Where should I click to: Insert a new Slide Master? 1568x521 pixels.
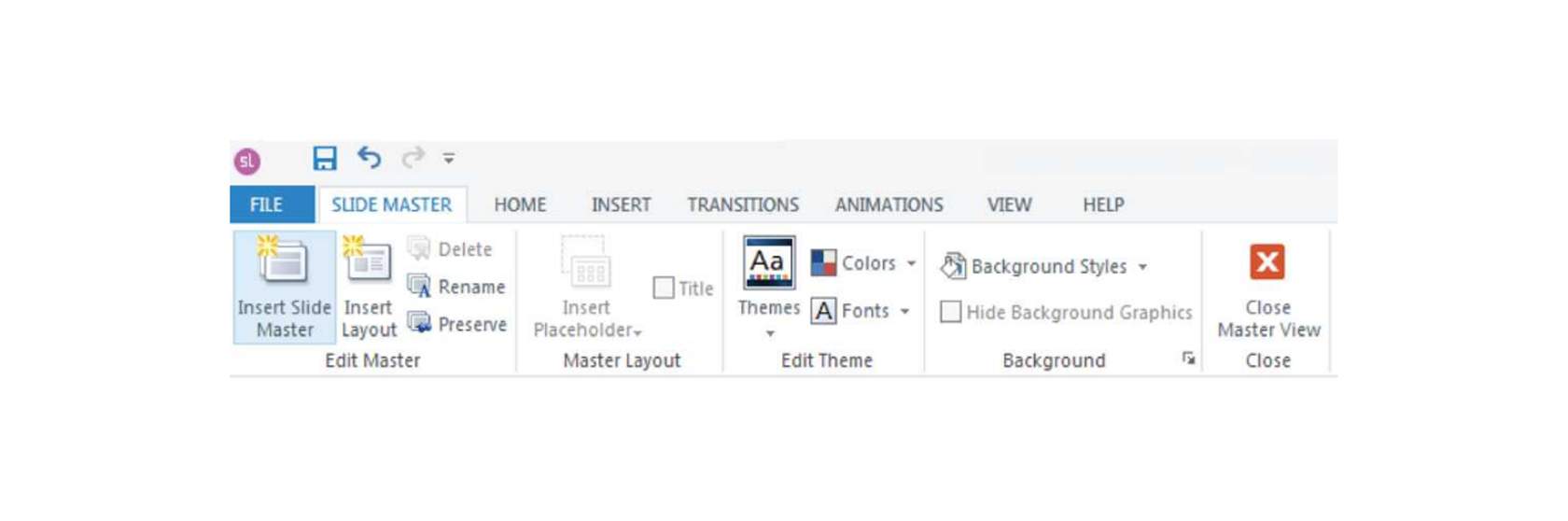(285, 288)
